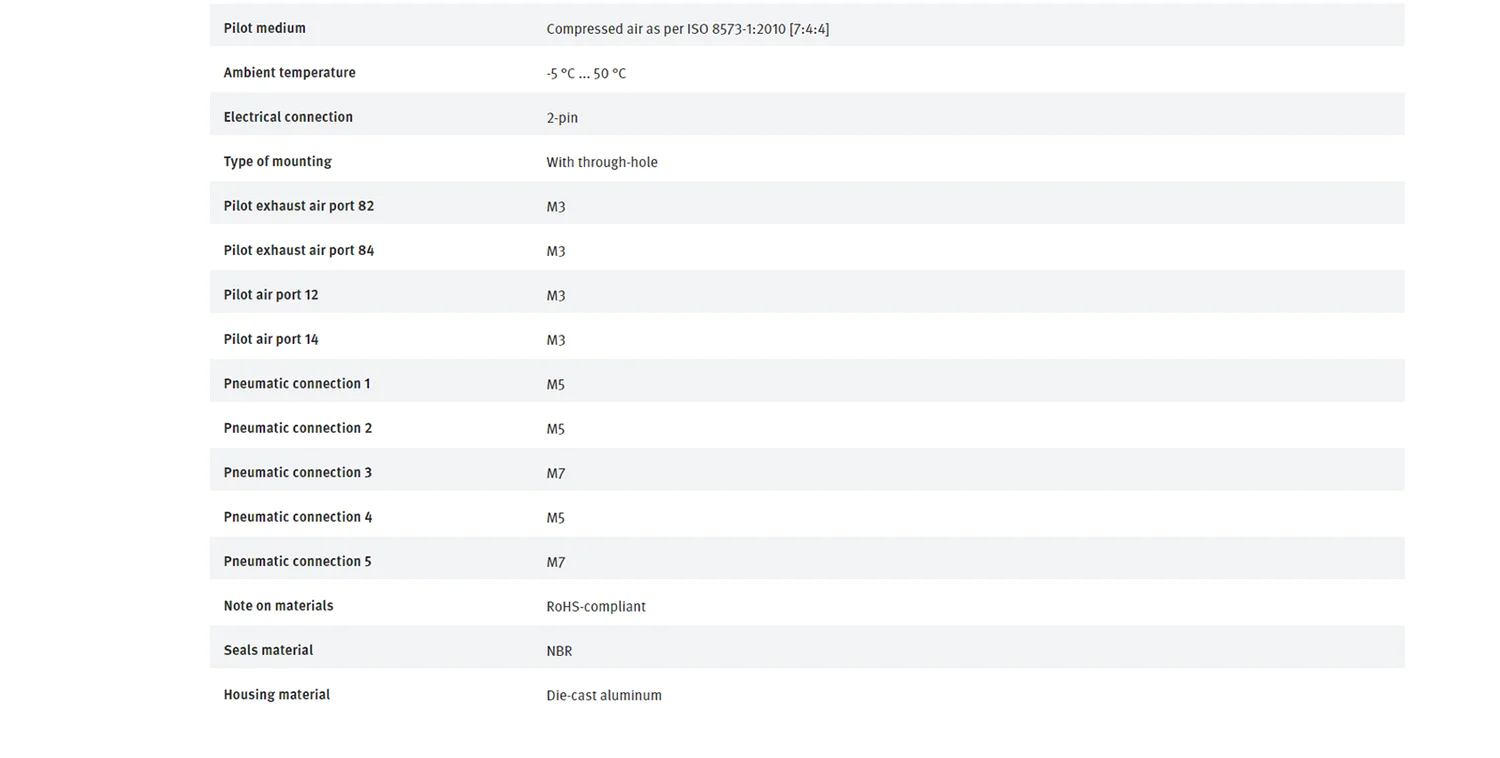Select the RoHS-compliant value text

tap(596, 607)
